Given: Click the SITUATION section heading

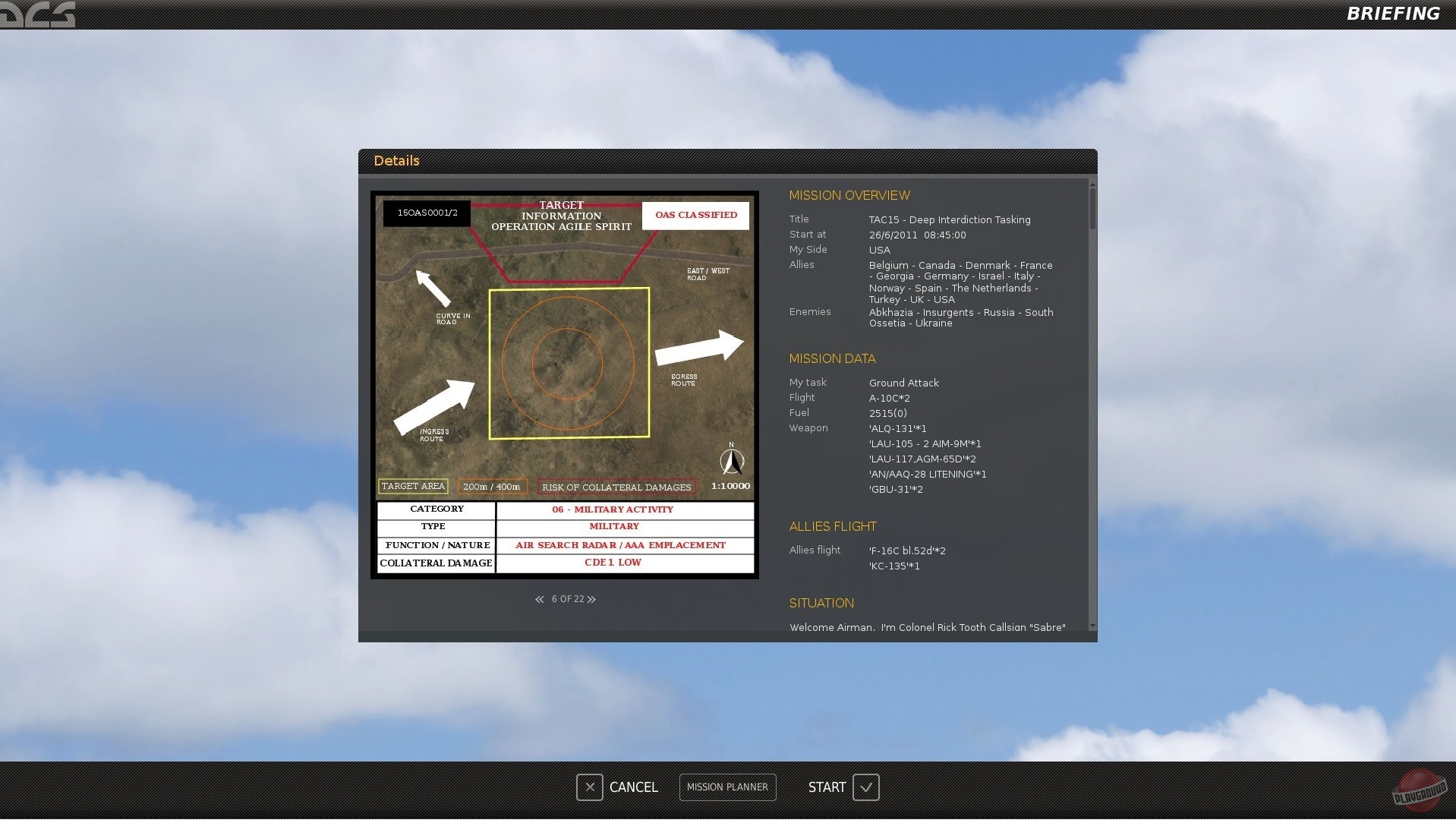Looking at the screenshot, I should coord(821,603).
